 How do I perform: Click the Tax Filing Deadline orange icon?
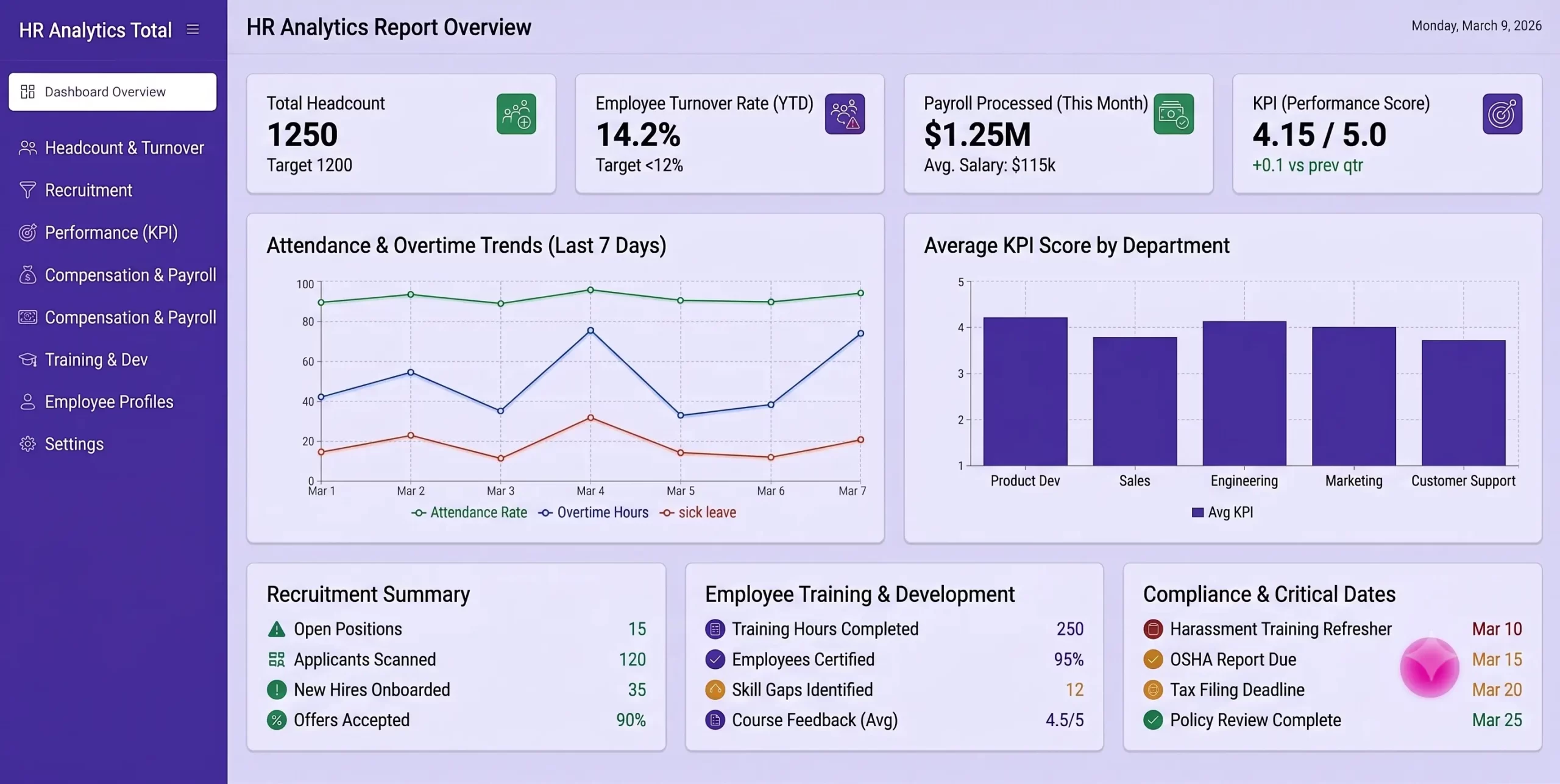pos(1153,690)
